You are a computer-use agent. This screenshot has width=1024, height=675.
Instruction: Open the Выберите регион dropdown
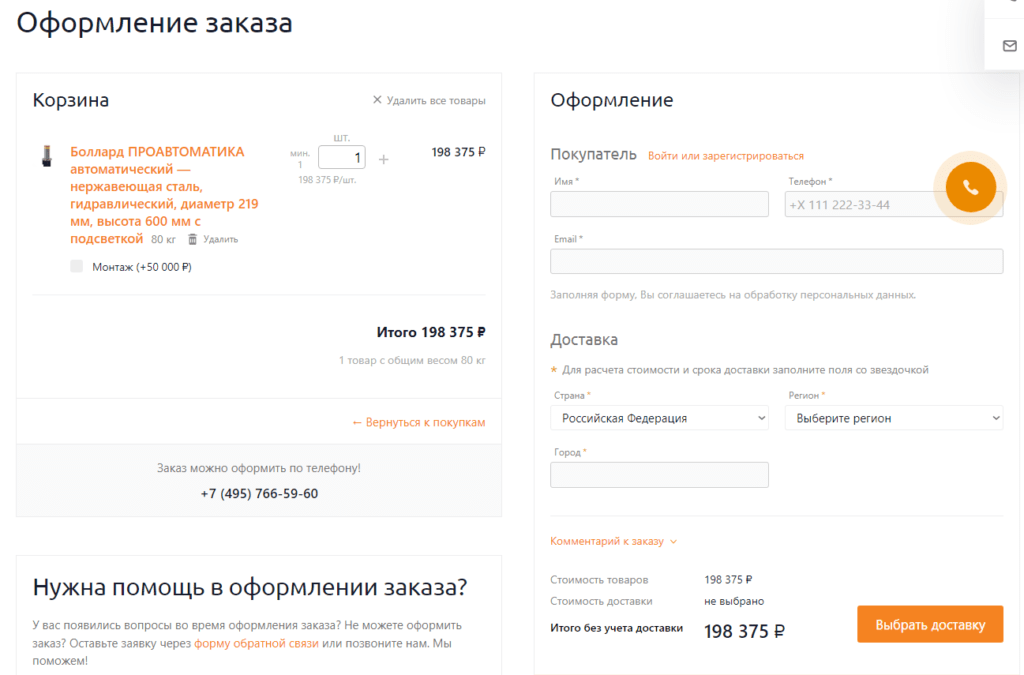(893, 418)
